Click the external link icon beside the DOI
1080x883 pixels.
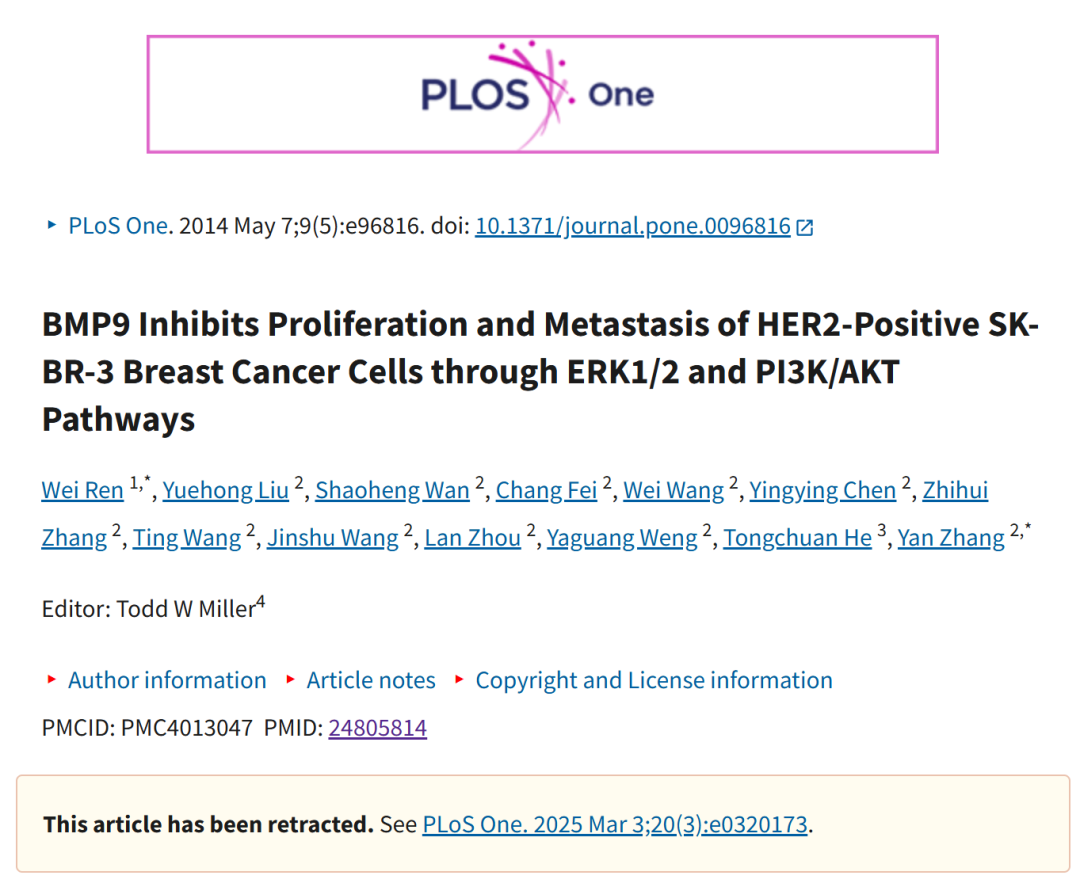pos(804,227)
